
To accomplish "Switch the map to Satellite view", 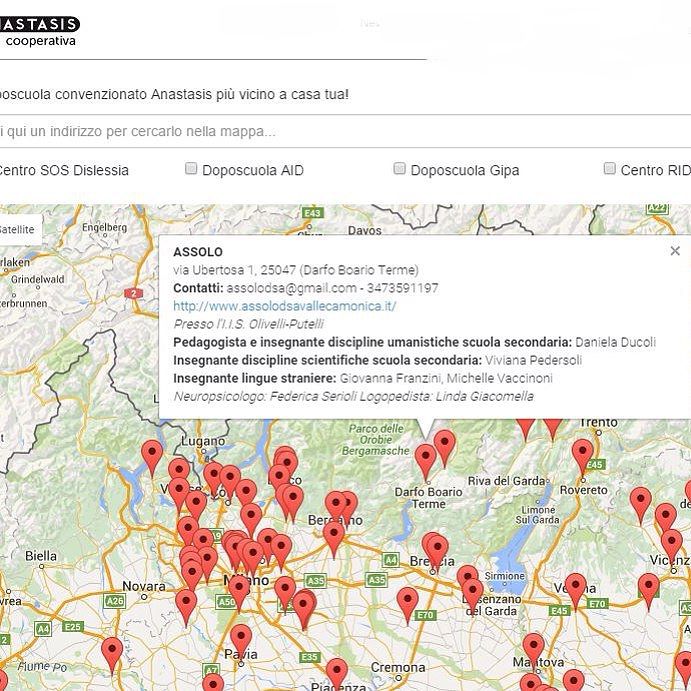I will coord(18,229).
